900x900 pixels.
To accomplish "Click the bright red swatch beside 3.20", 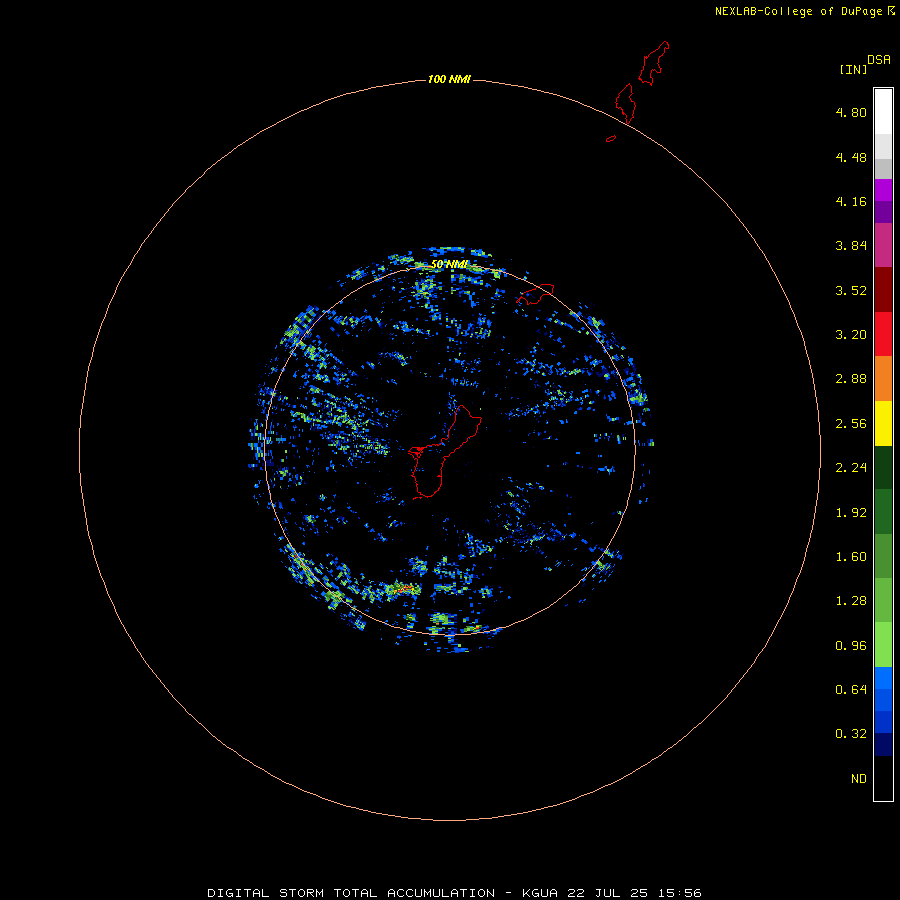I will [883, 334].
